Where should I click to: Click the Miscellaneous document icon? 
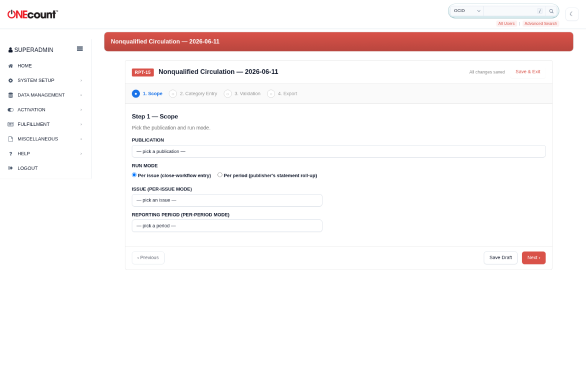pyautogui.click(x=10, y=139)
